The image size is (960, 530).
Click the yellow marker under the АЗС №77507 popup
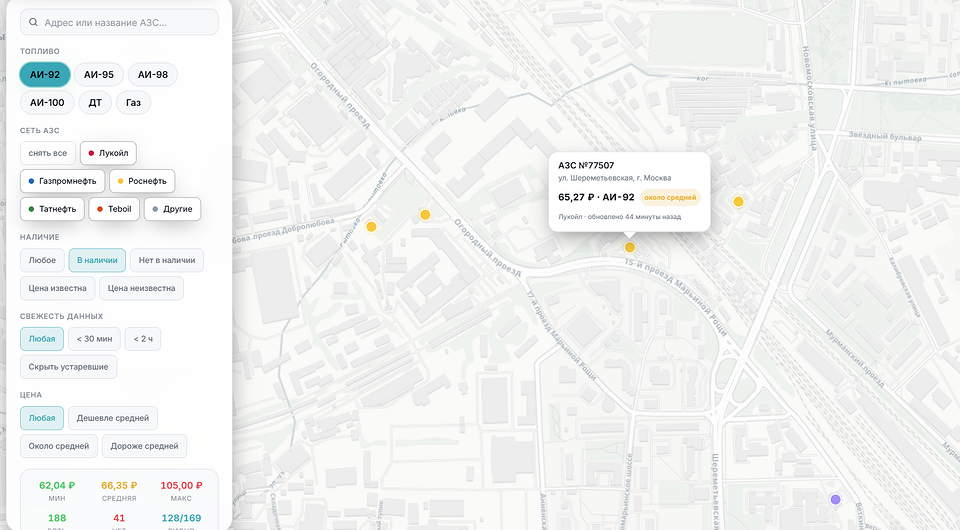[629, 247]
